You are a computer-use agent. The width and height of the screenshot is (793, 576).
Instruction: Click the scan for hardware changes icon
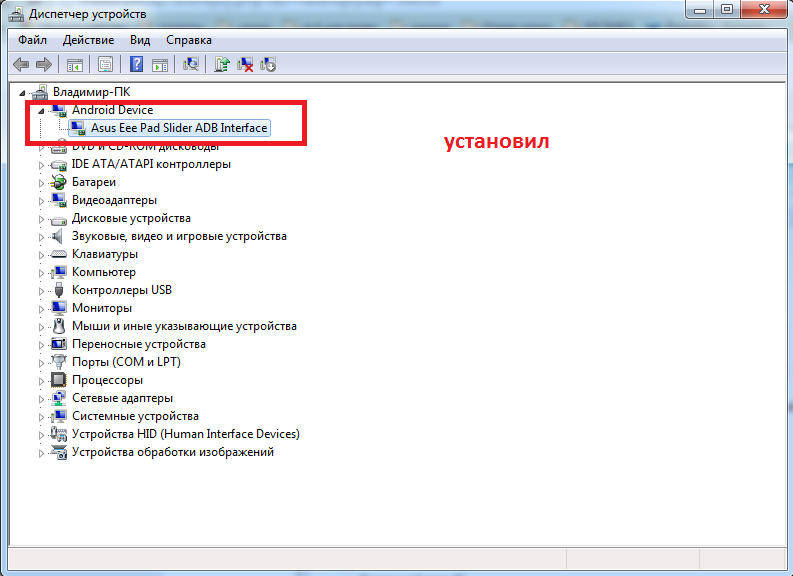[191, 65]
